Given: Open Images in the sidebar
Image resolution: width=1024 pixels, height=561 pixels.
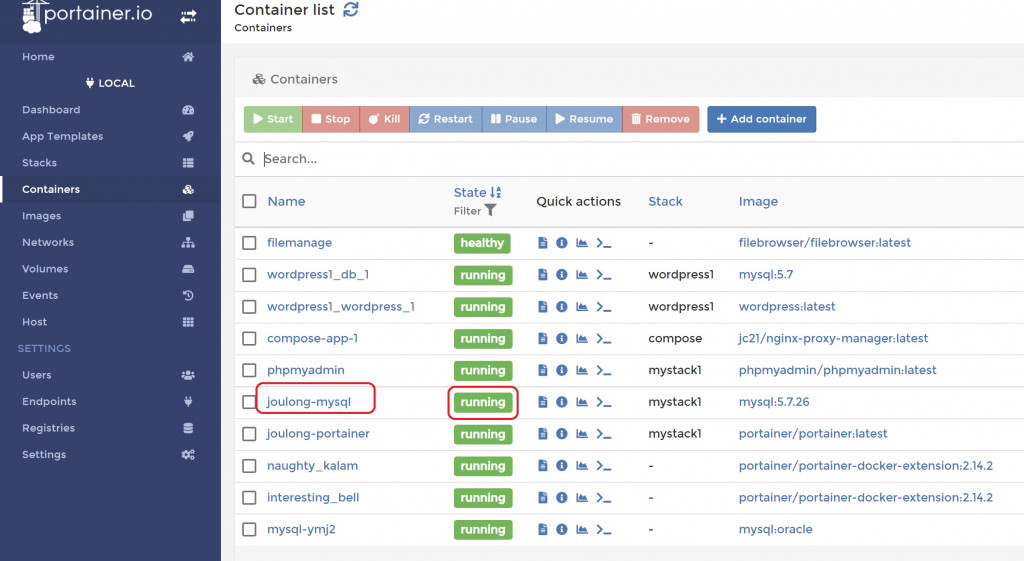Looking at the screenshot, I should pyautogui.click(x=108, y=216).
